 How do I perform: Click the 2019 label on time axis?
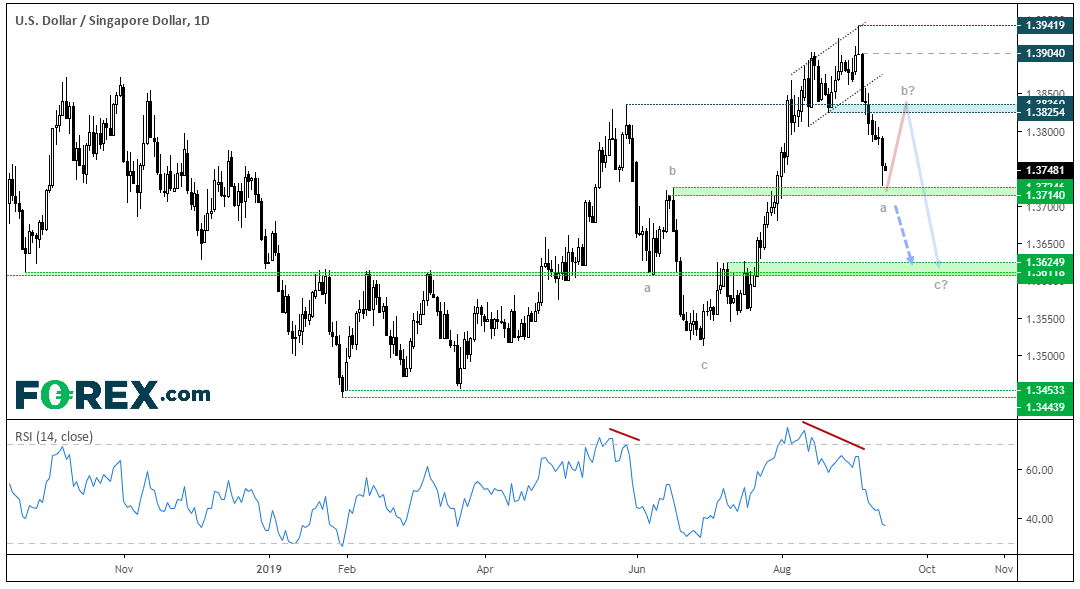click(x=269, y=569)
